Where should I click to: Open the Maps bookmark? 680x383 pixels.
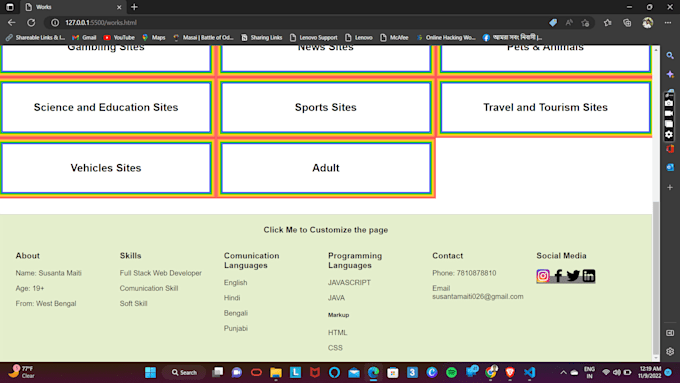154,37
